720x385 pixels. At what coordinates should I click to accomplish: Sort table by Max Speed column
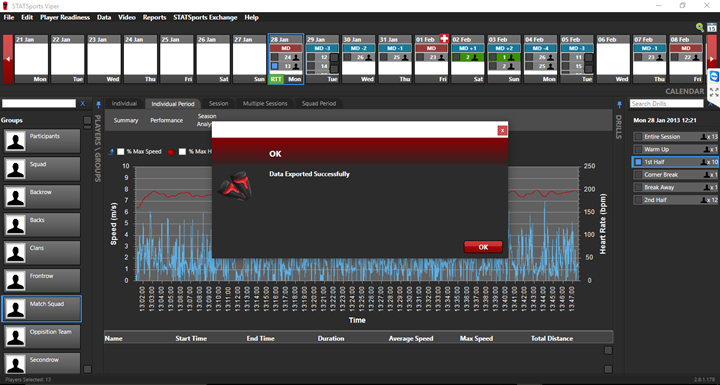(x=476, y=338)
